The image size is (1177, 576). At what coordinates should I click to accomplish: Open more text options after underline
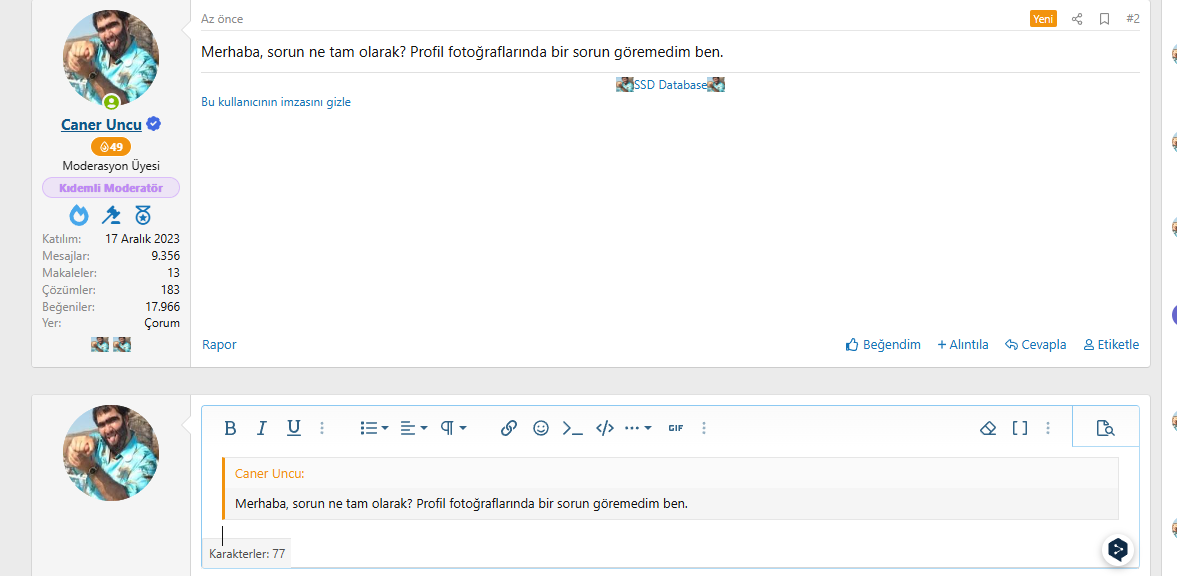click(322, 428)
